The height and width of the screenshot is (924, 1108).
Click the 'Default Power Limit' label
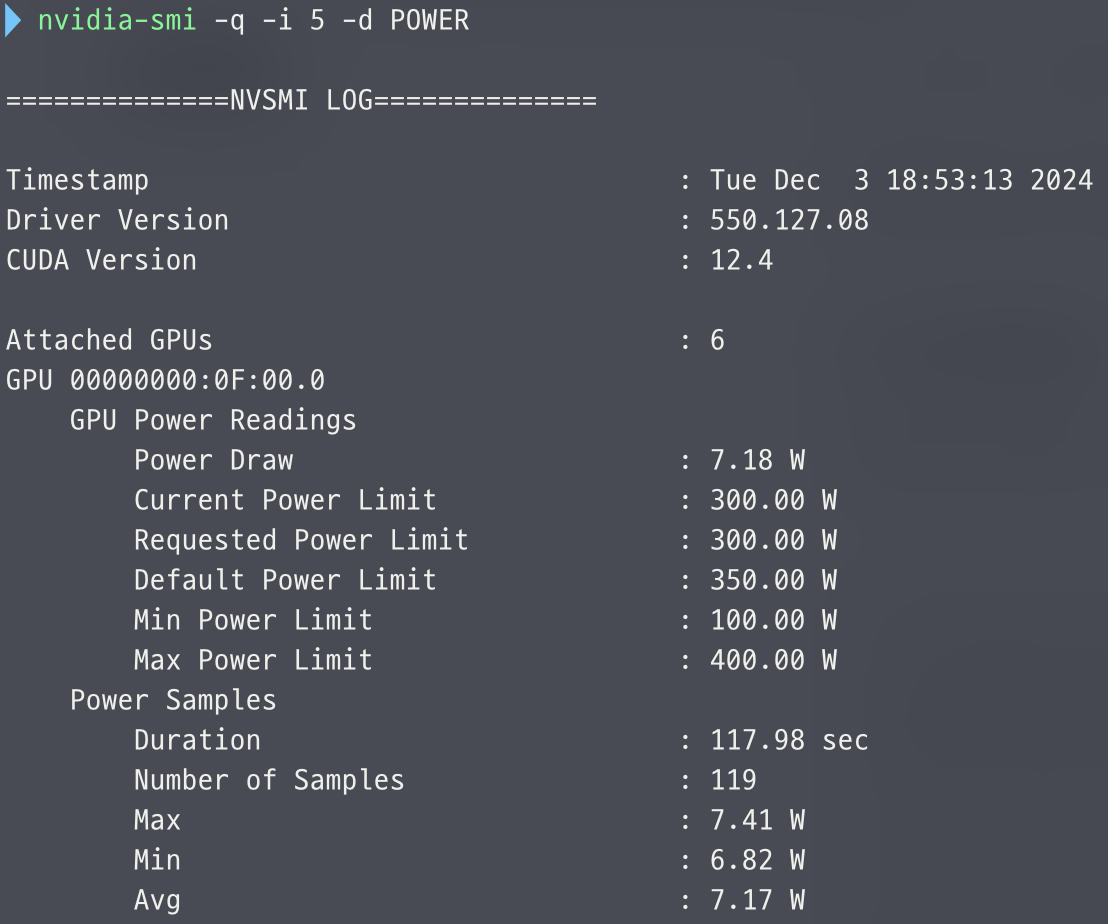pos(285,580)
